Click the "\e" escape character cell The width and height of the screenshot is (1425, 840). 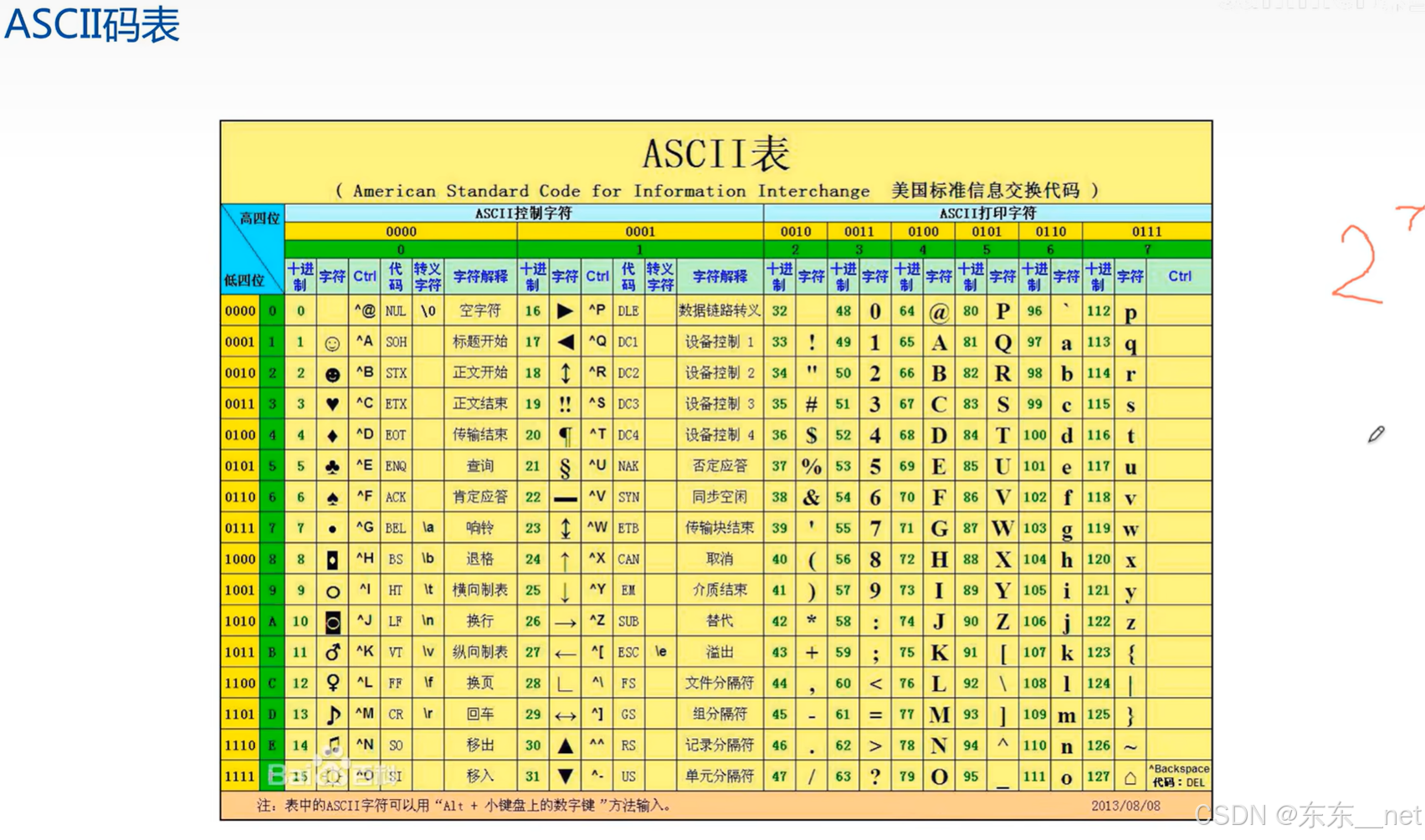coord(660,652)
